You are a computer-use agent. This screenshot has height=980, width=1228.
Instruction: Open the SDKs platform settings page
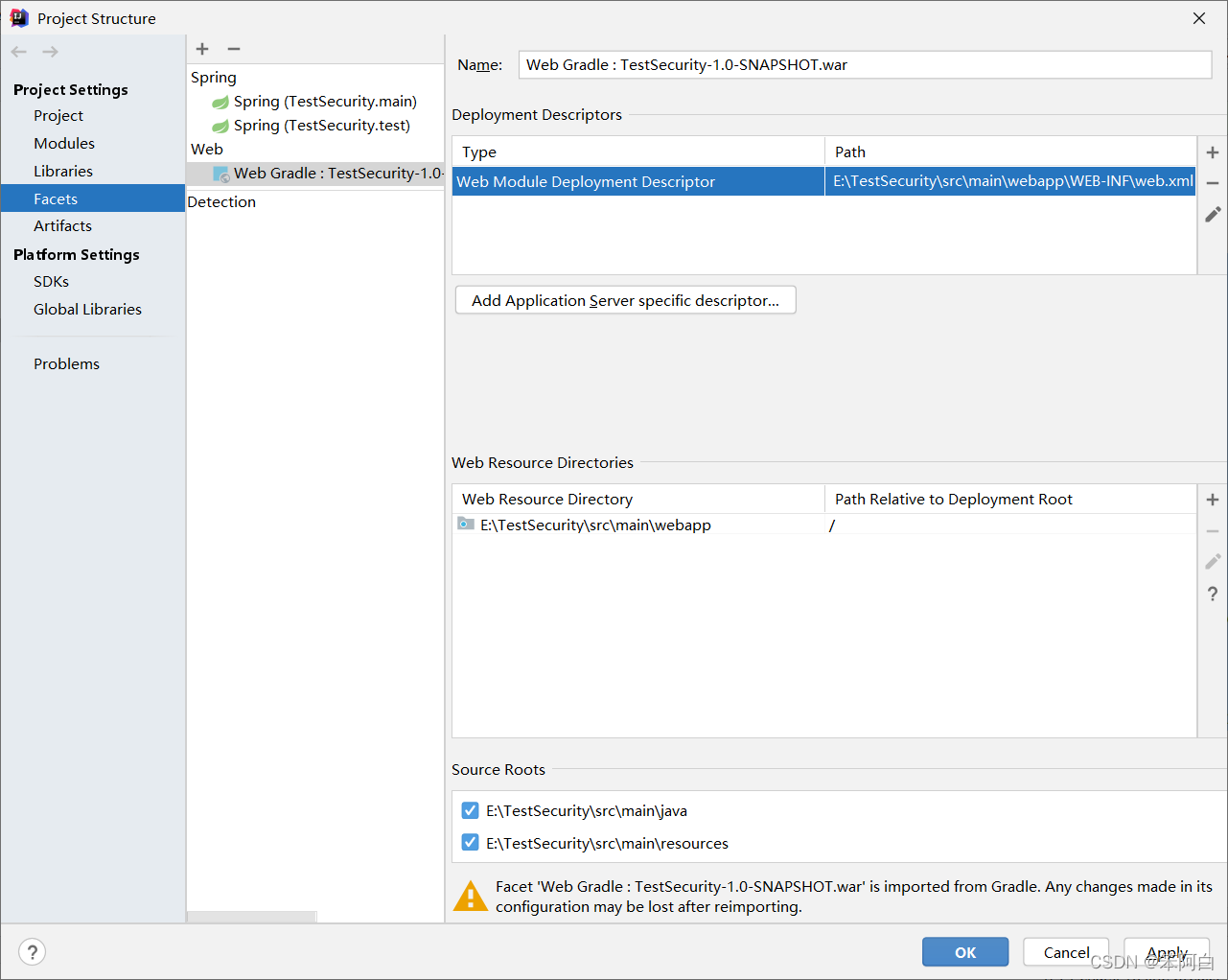52,282
